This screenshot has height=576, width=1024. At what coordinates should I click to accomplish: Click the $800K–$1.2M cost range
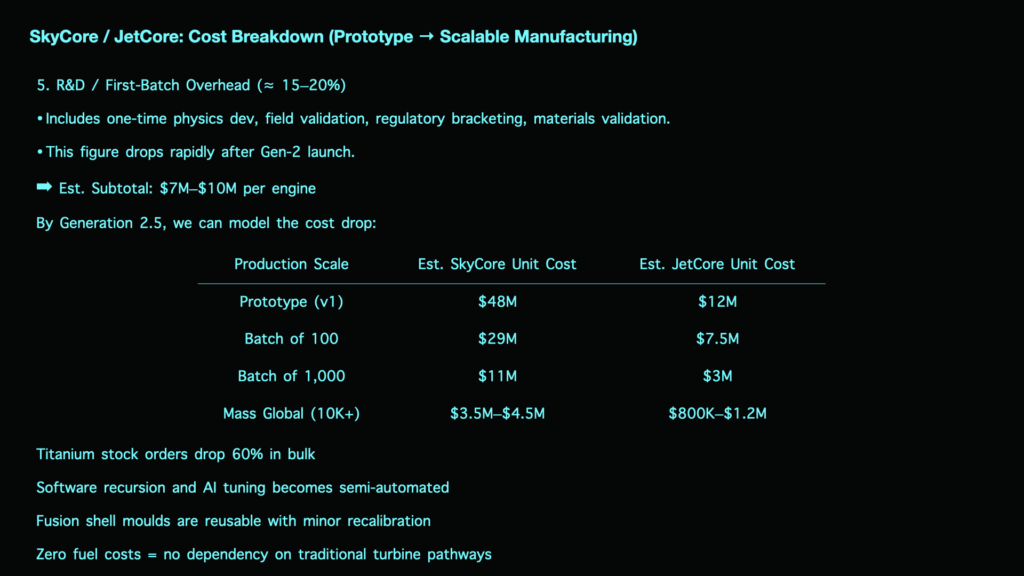pyautogui.click(x=717, y=413)
